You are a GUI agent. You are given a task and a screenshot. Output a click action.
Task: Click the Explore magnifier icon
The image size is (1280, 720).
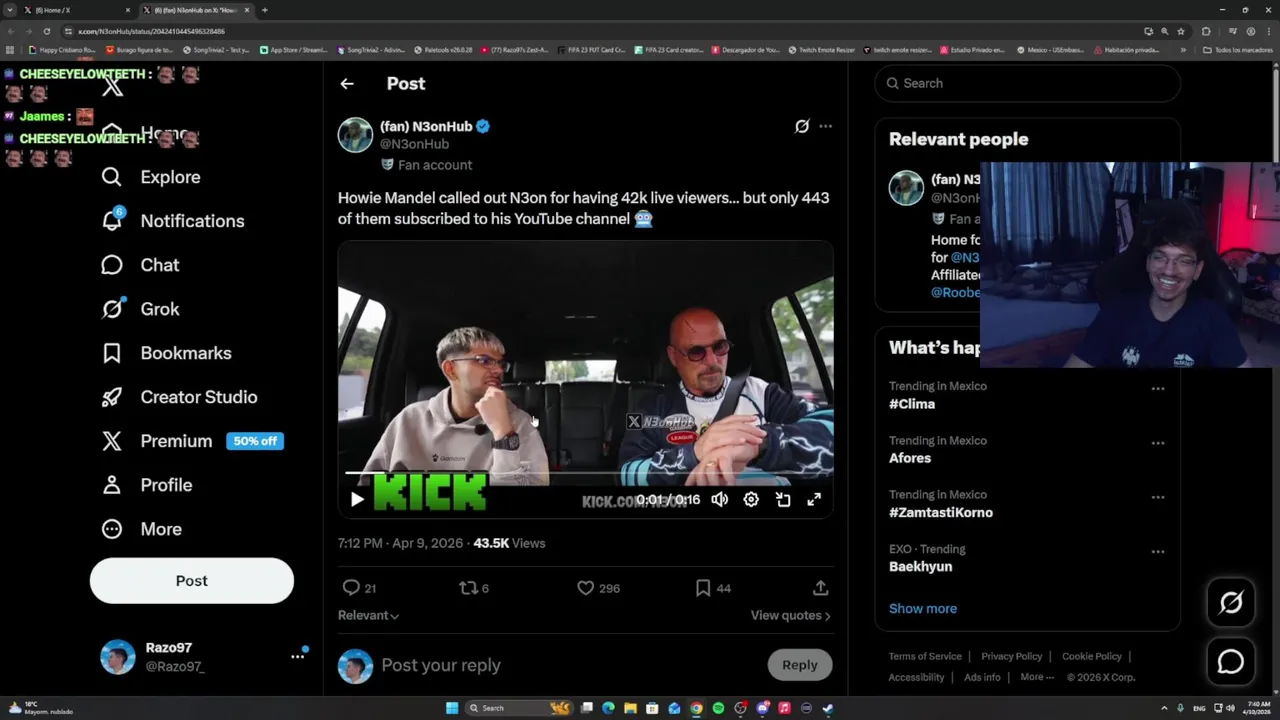[112, 177]
